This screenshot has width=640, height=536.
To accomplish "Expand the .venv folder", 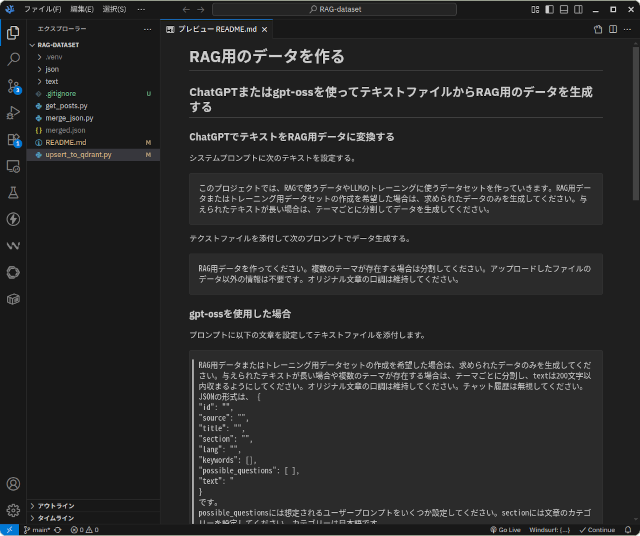I will (93, 57).
